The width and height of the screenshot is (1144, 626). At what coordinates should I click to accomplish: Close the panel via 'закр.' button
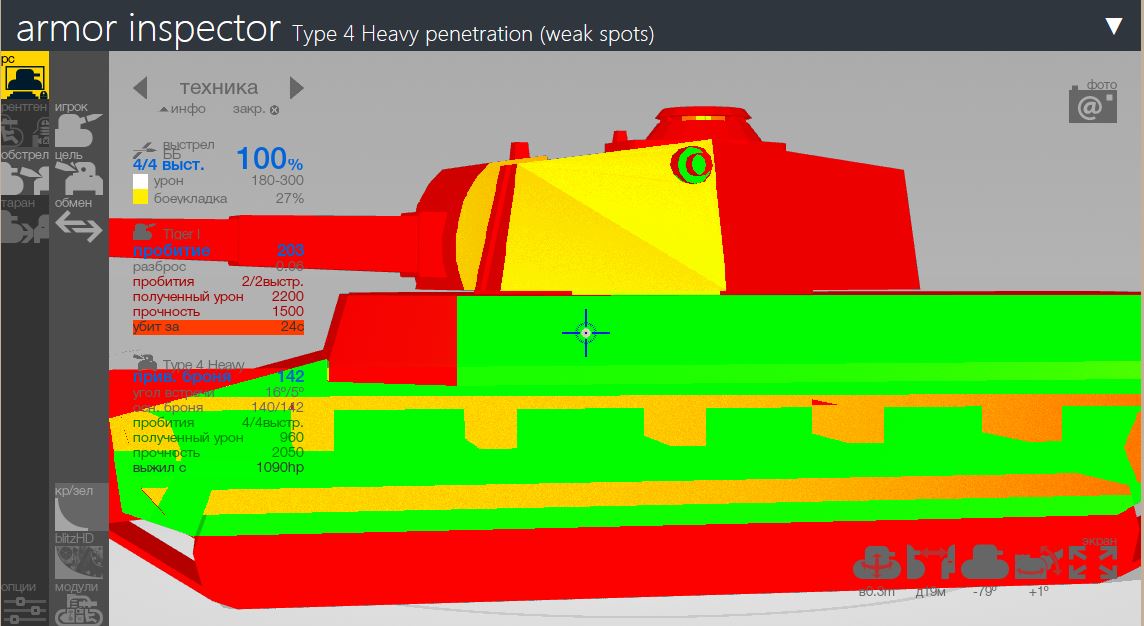point(255,109)
